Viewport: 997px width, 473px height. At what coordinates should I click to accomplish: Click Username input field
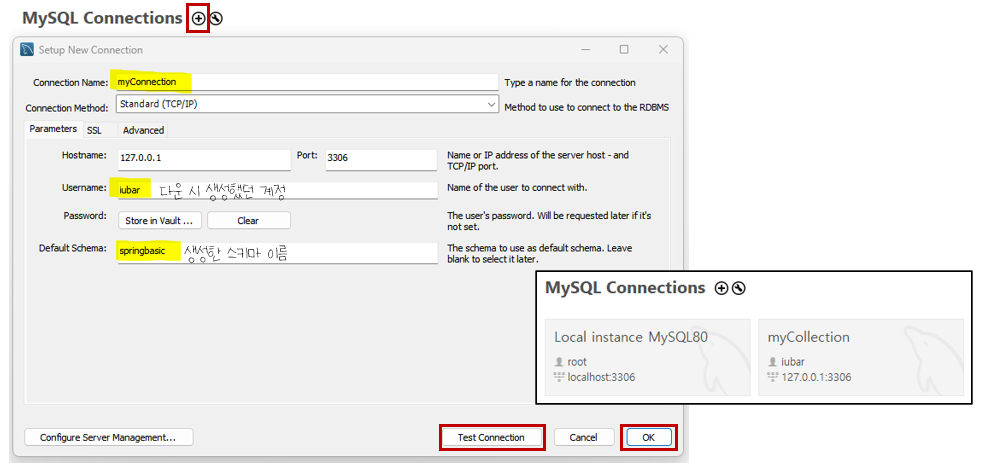coord(277,189)
